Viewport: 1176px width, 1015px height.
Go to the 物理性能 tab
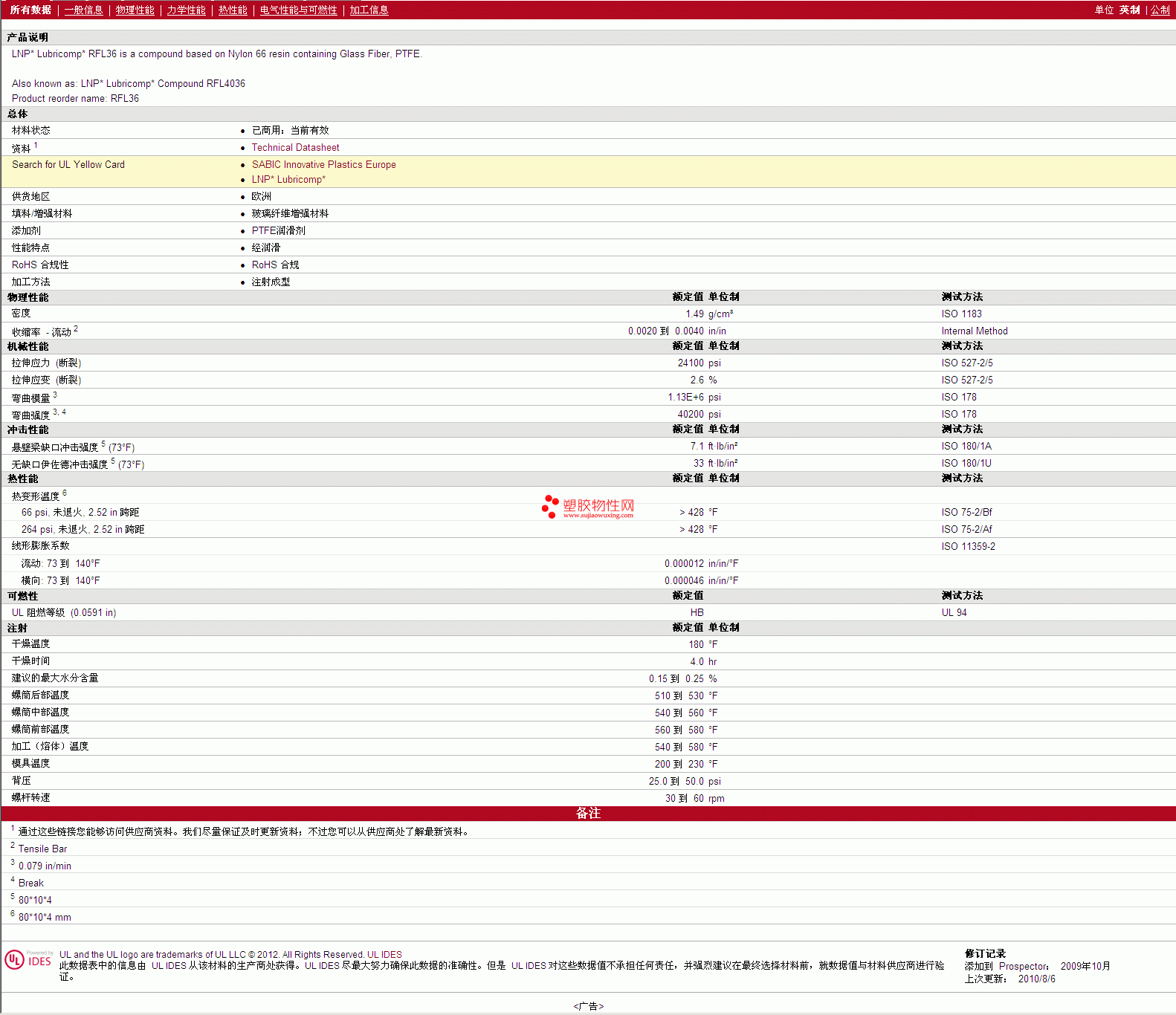[135, 10]
